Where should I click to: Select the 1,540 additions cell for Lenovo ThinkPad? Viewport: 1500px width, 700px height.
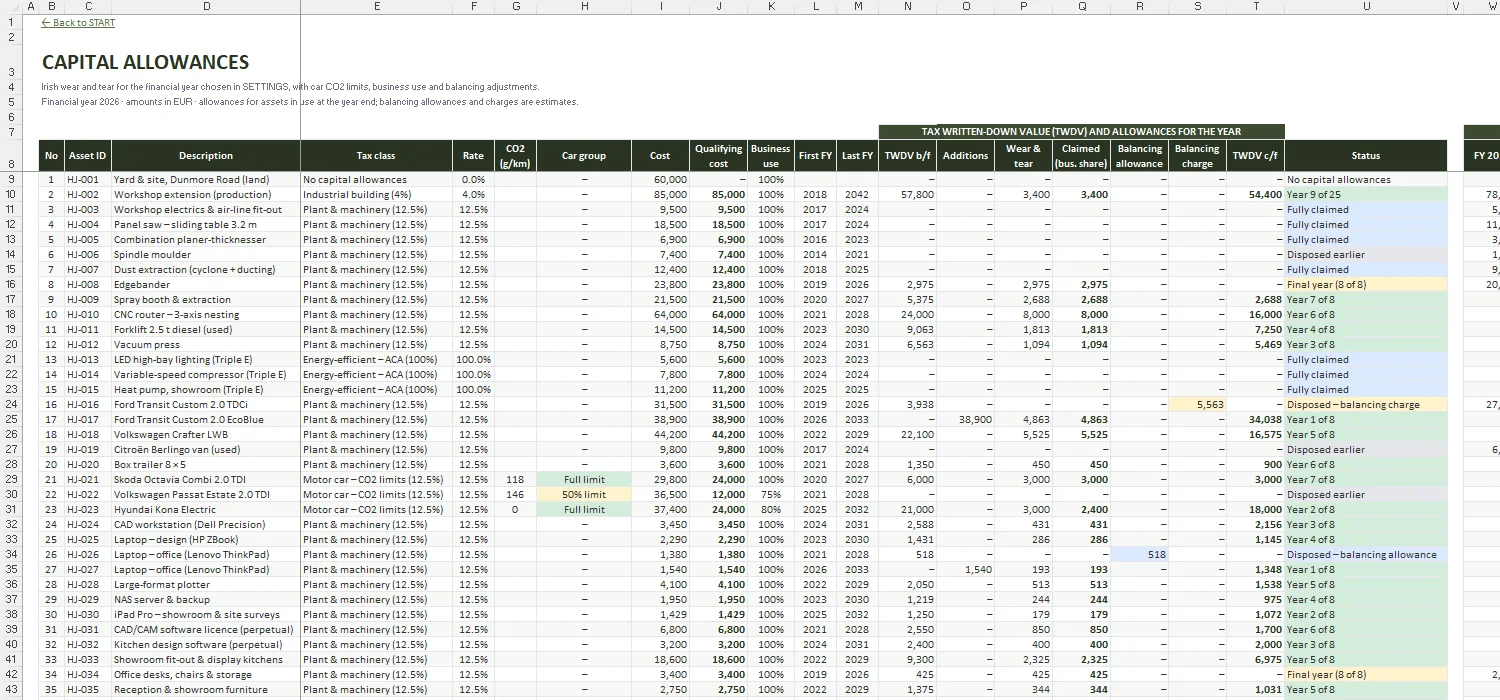coord(966,569)
